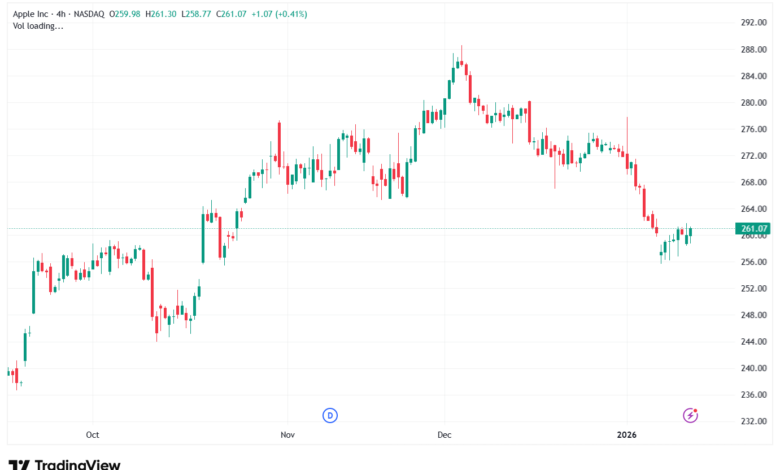Click the 232.00 price scale label
This screenshot has height=470, width=780.
click(x=753, y=421)
